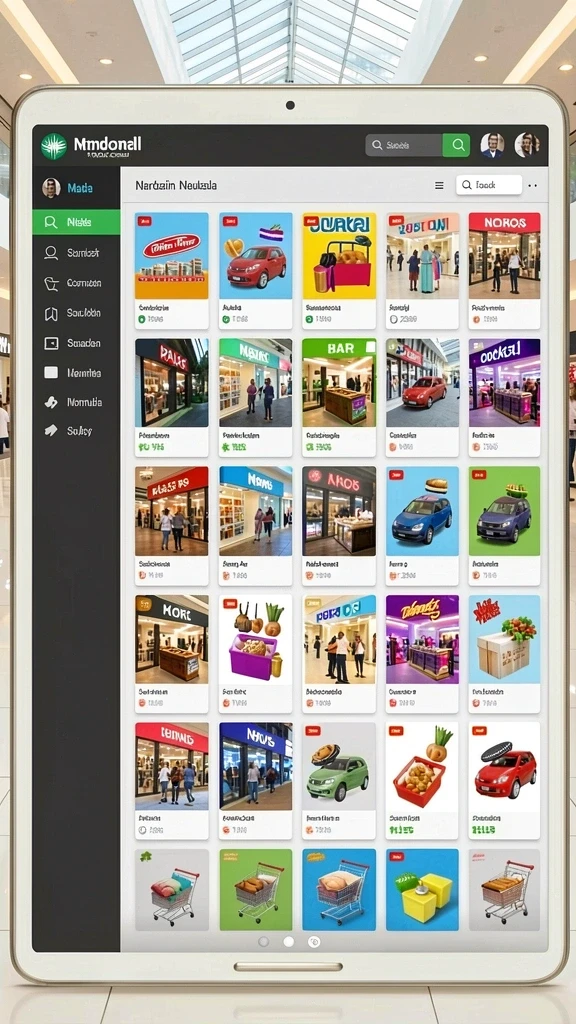Open the red-sign store card with running shoppers
Image resolution: width=576 pixels, height=1024 pixels.
click(x=172, y=780)
